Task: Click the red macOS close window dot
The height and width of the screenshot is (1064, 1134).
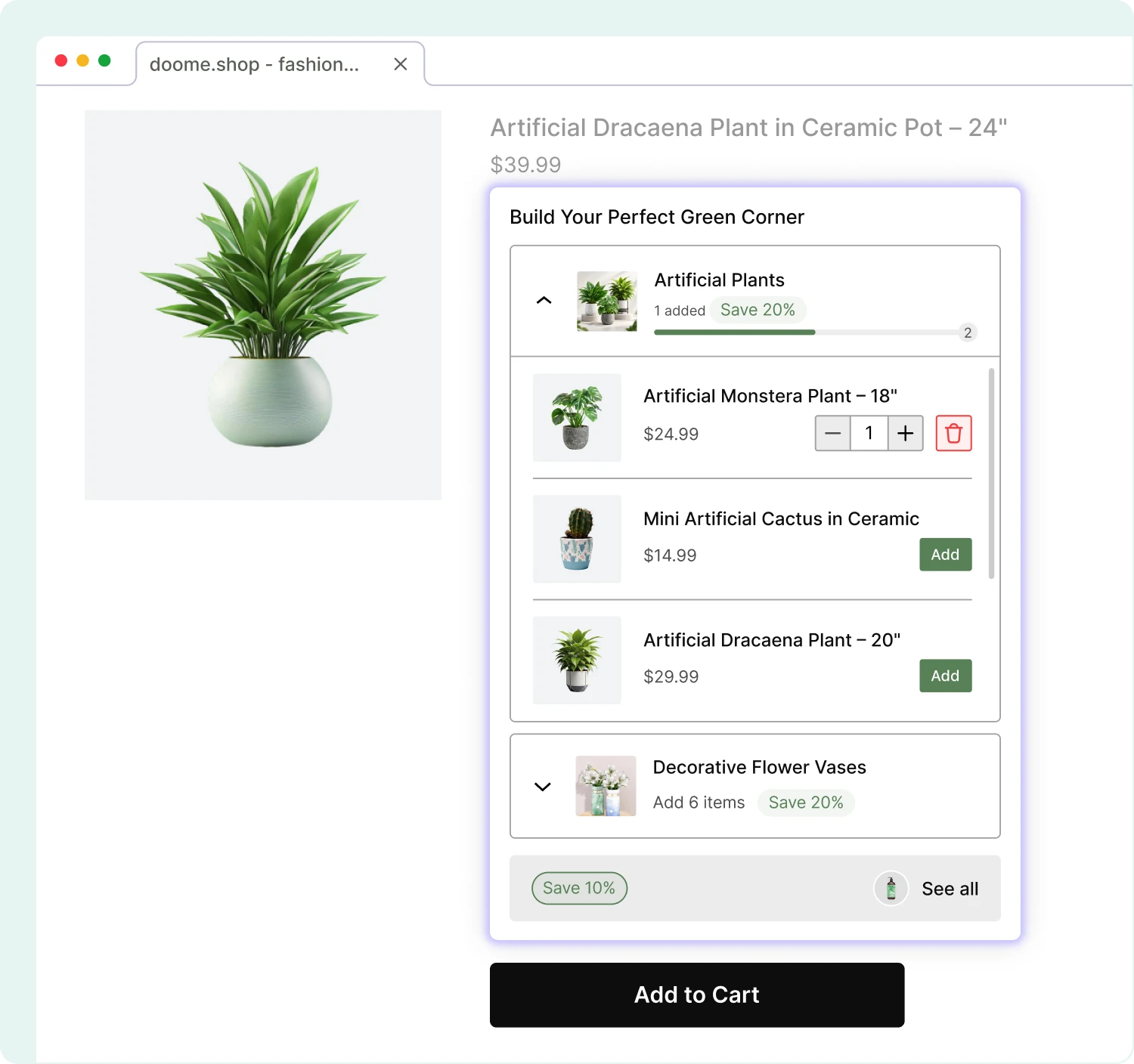Action: (61, 60)
